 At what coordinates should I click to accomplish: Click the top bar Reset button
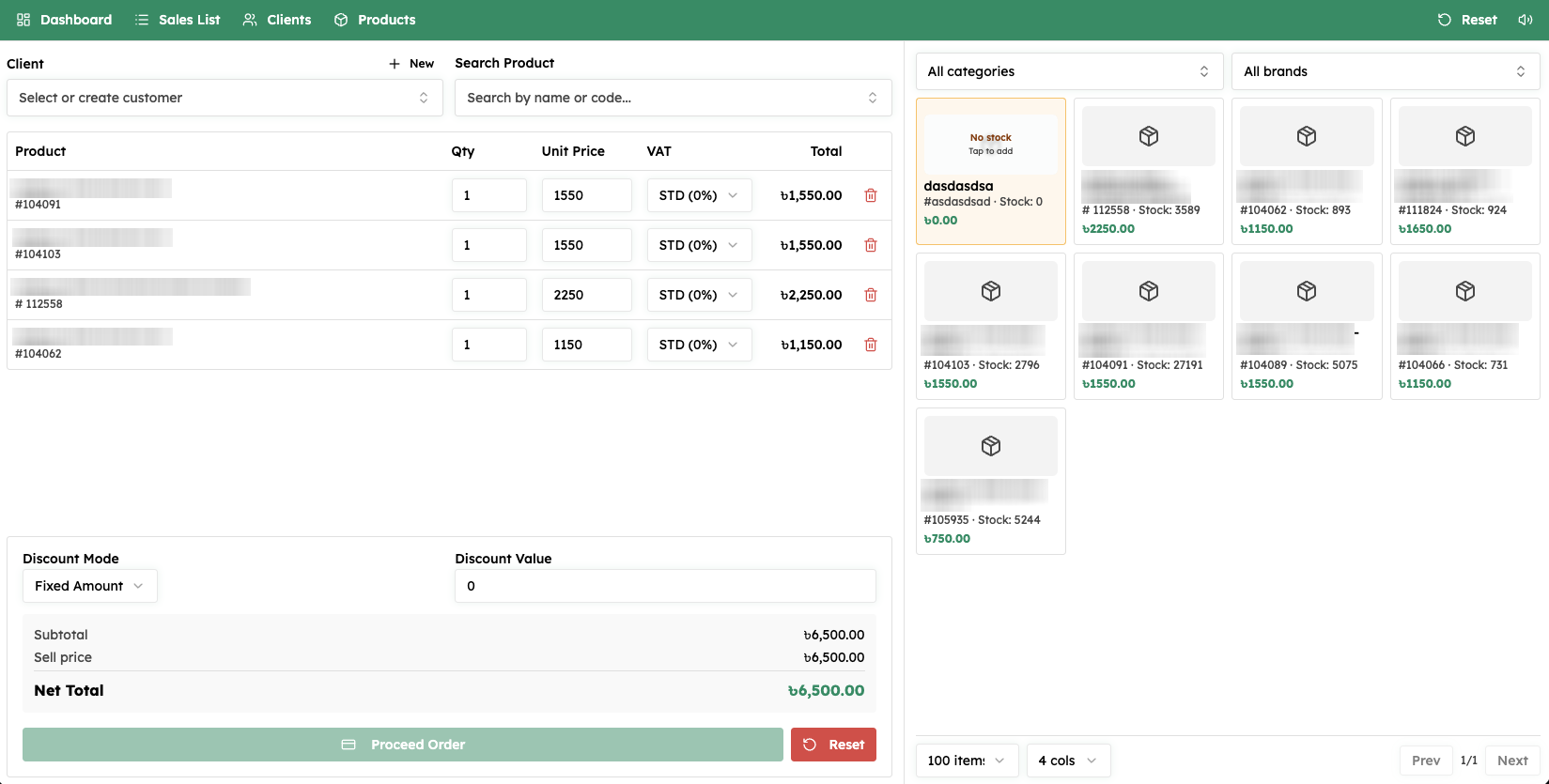tap(1467, 20)
